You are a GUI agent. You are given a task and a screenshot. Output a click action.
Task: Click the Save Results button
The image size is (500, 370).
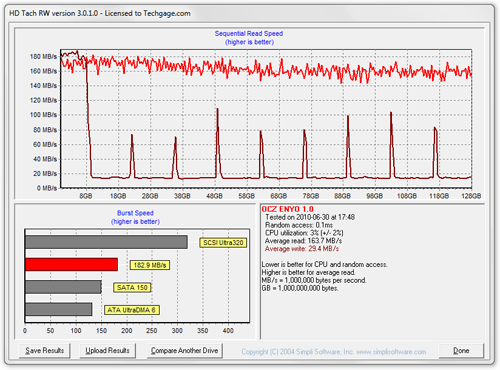[45, 351]
